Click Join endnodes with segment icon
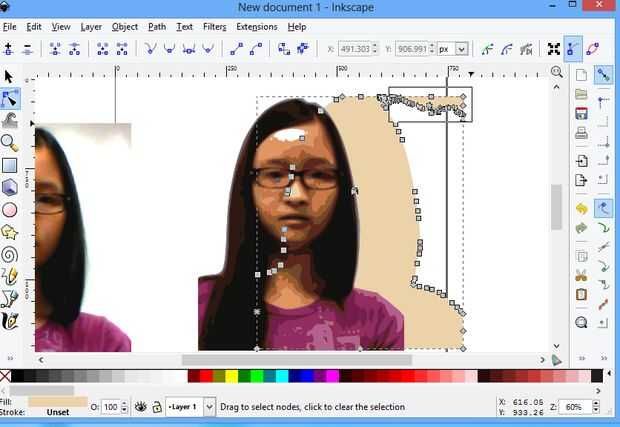Viewport: 620px width, 427px height. coord(103,49)
